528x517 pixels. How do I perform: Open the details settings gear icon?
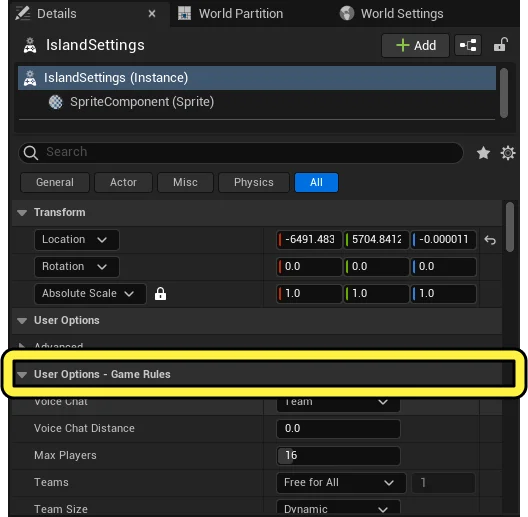pos(508,153)
